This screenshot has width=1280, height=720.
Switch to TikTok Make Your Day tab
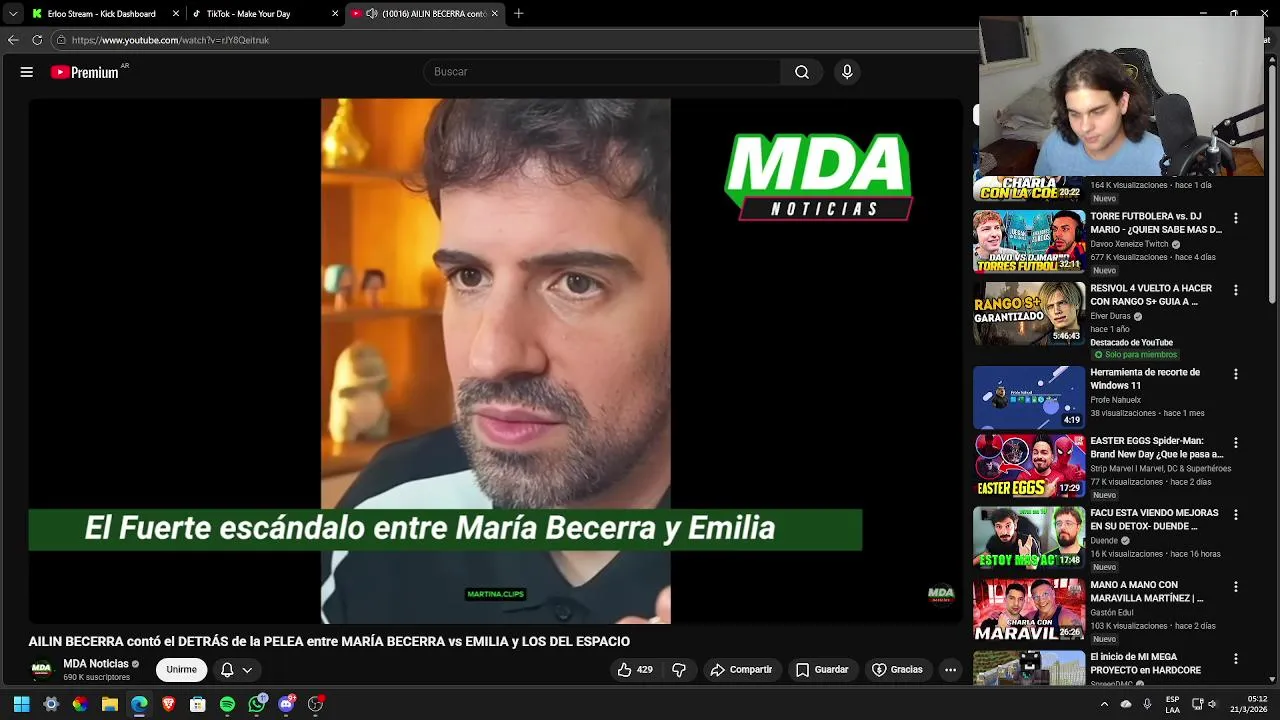265,14
